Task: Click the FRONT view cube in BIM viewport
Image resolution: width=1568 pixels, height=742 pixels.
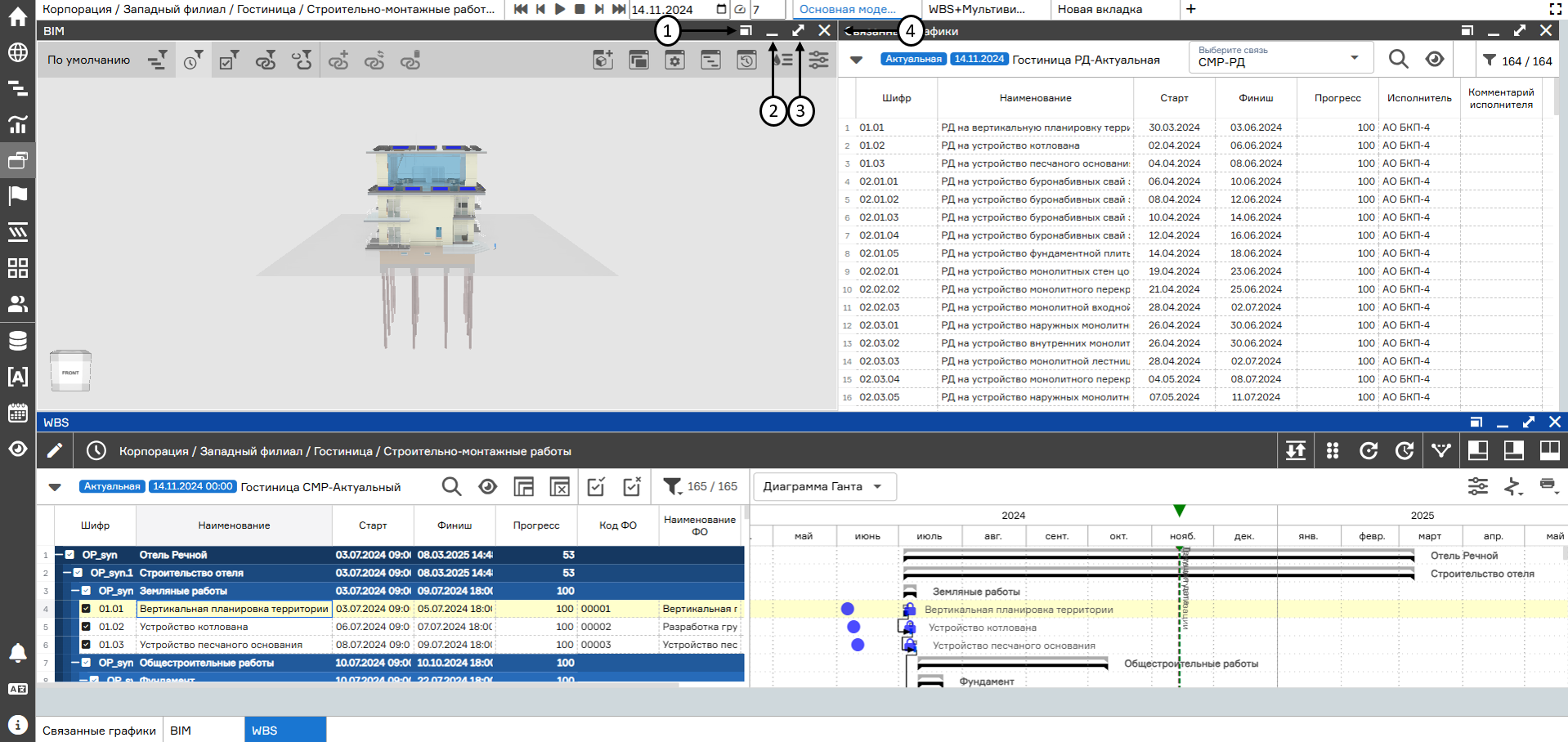Action: (x=70, y=372)
